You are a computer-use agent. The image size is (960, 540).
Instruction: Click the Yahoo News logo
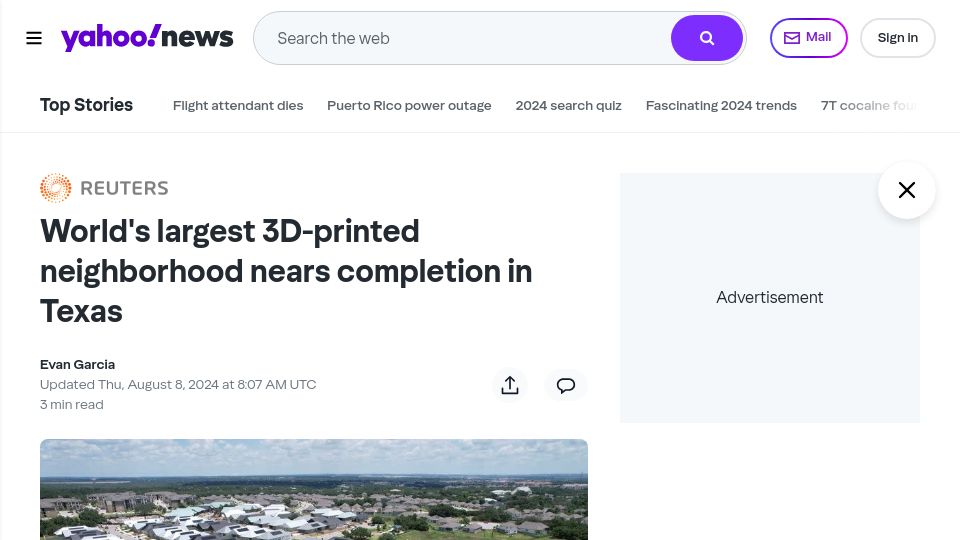coord(147,38)
